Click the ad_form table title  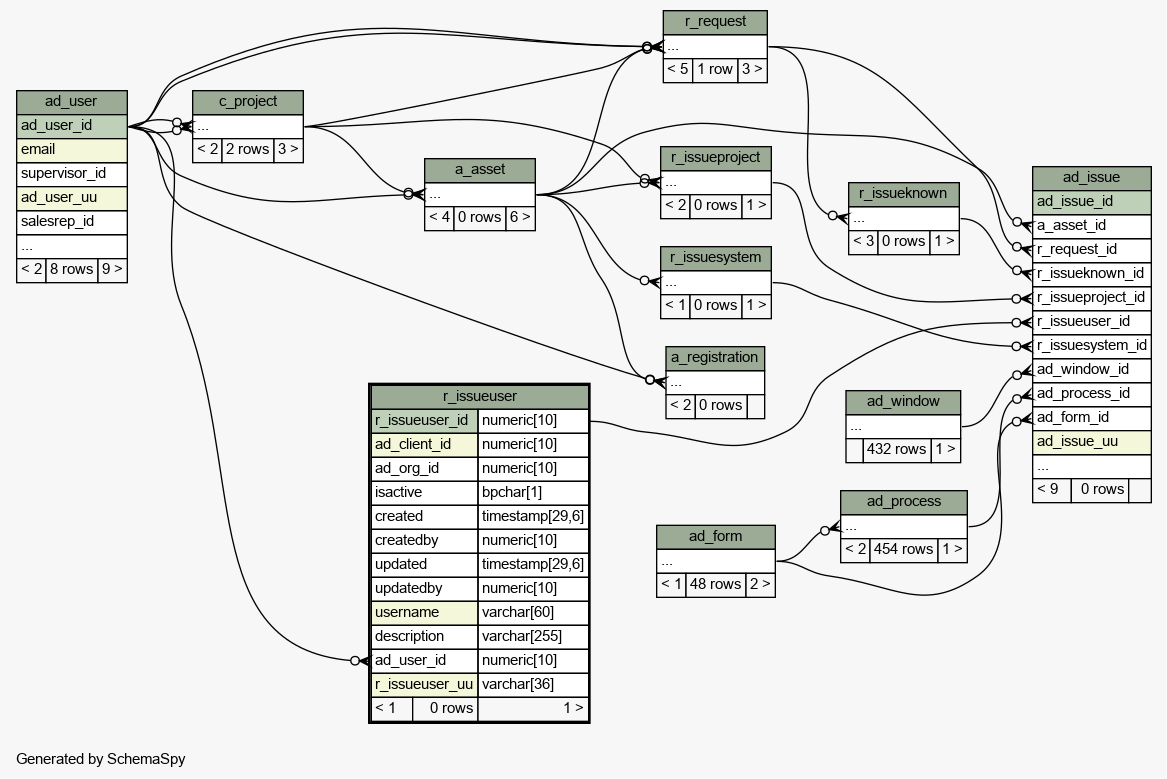(x=716, y=536)
